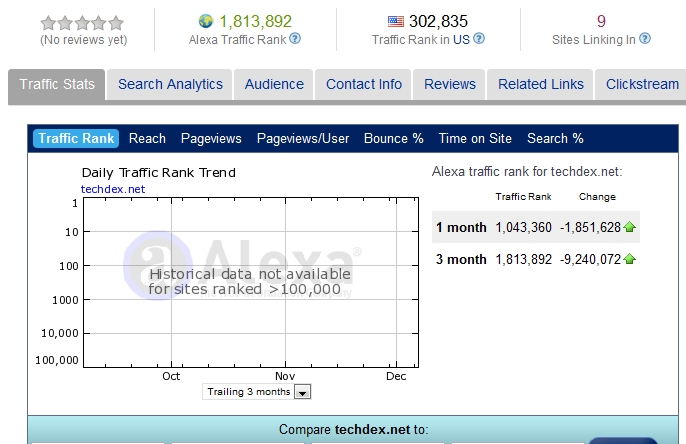Open the Related Links tab
This screenshot has height=444, width=686.
click(541, 84)
